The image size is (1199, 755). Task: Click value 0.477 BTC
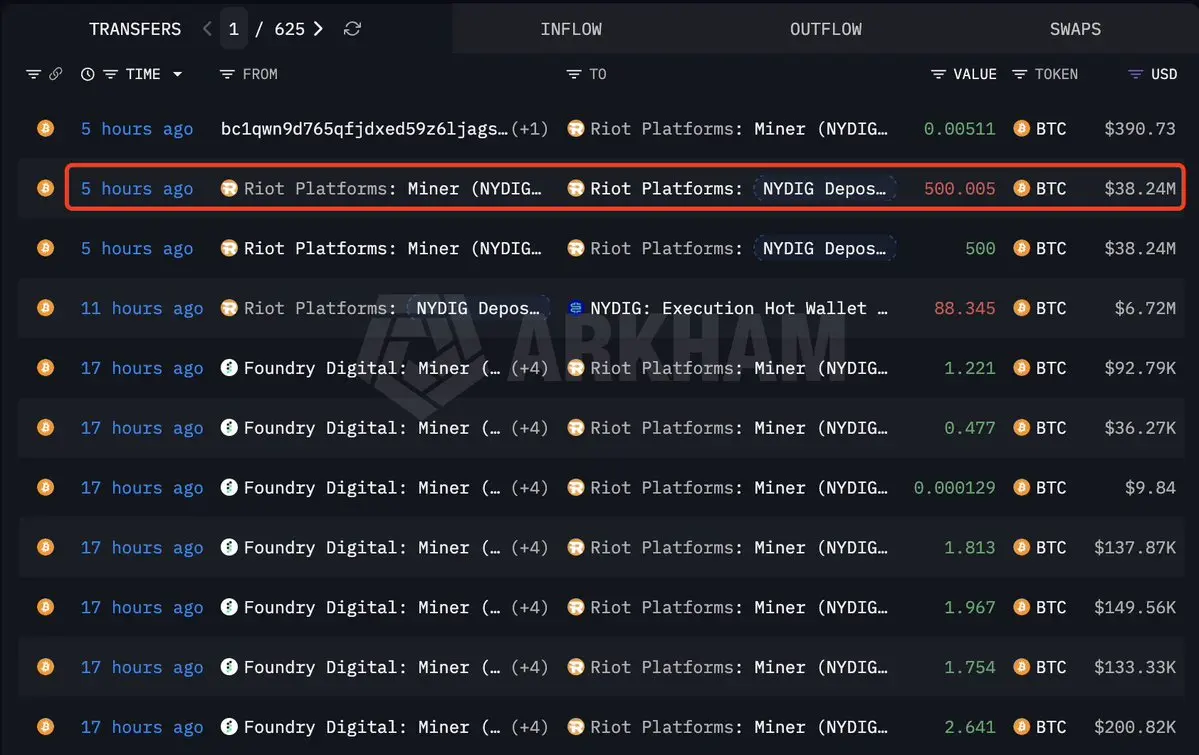tap(970, 428)
